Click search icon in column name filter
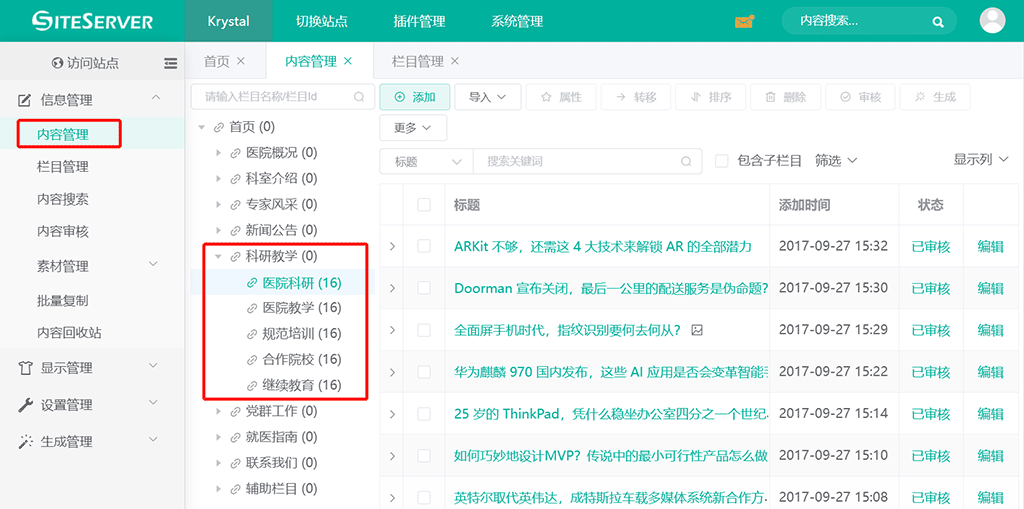Image resolution: width=1024 pixels, height=509 pixels. (x=359, y=97)
